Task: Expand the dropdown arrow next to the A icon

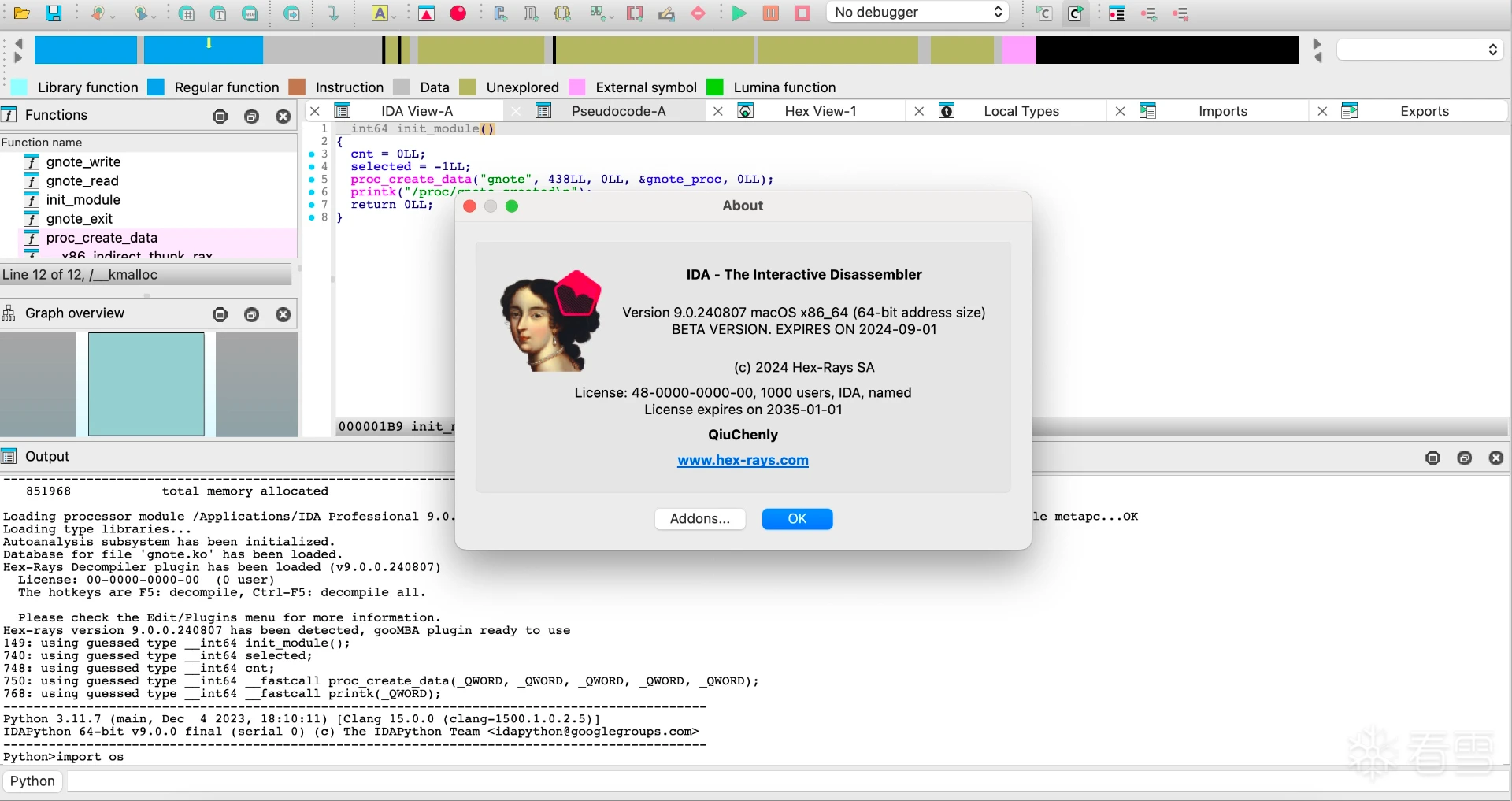Action: (x=394, y=16)
